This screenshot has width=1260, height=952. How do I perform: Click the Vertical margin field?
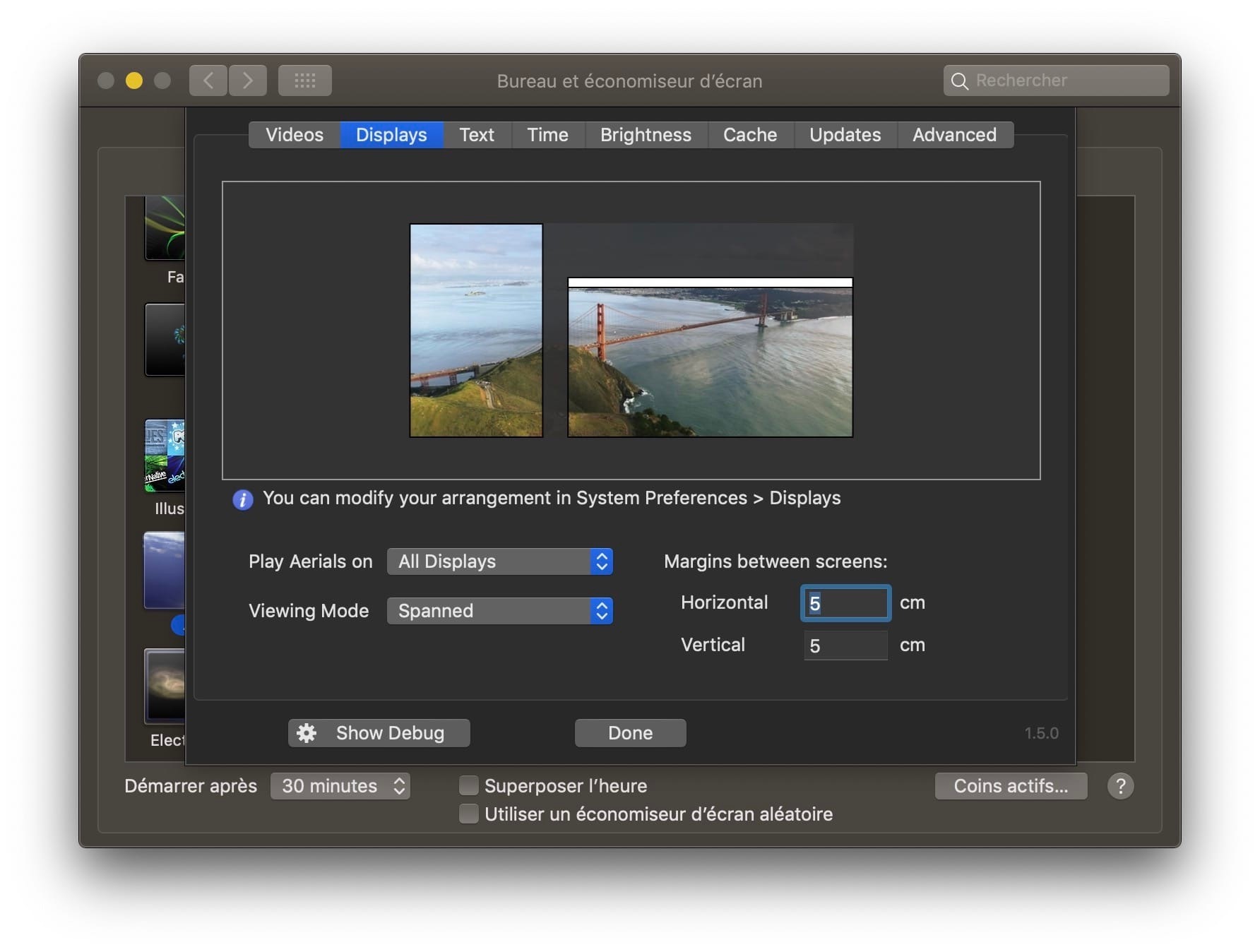click(x=845, y=645)
